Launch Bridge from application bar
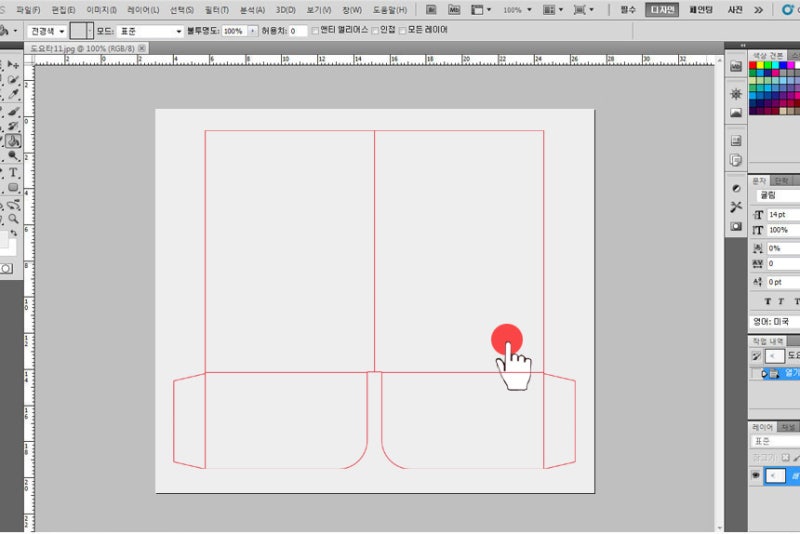Viewport: 800px width, 534px height. pos(431,10)
